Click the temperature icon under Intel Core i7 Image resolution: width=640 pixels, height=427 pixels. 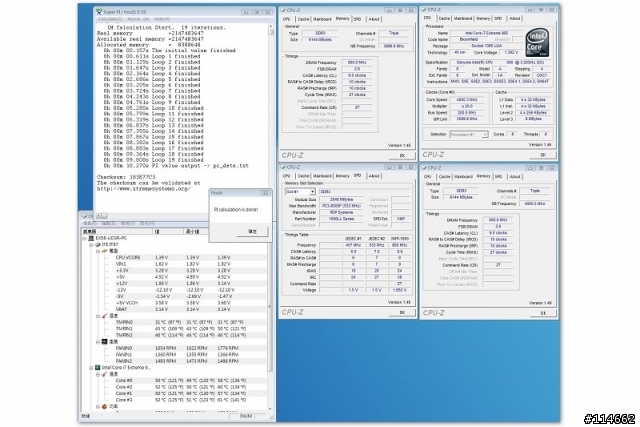pyautogui.click(x=104, y=374)
